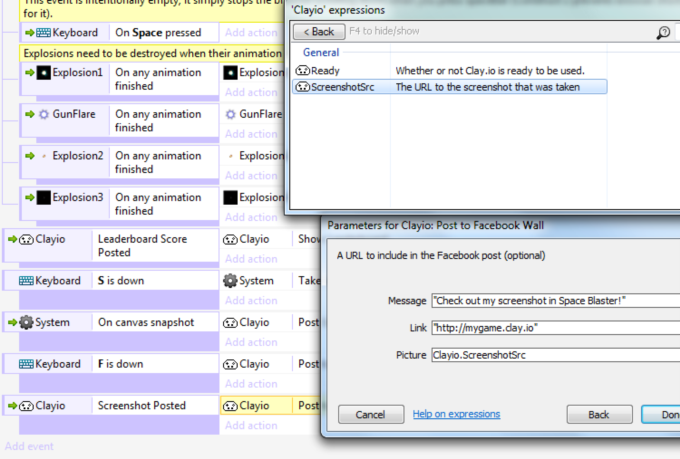The width and height of the screenshot is (680, 459).
Task: Click Add action under Explosion1 event
Action: click(x=251, y=92)
